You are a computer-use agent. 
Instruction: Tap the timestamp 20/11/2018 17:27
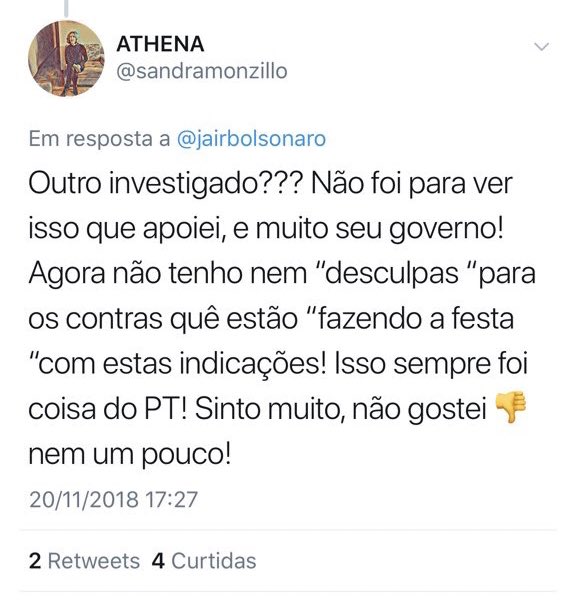coord(113,500)
